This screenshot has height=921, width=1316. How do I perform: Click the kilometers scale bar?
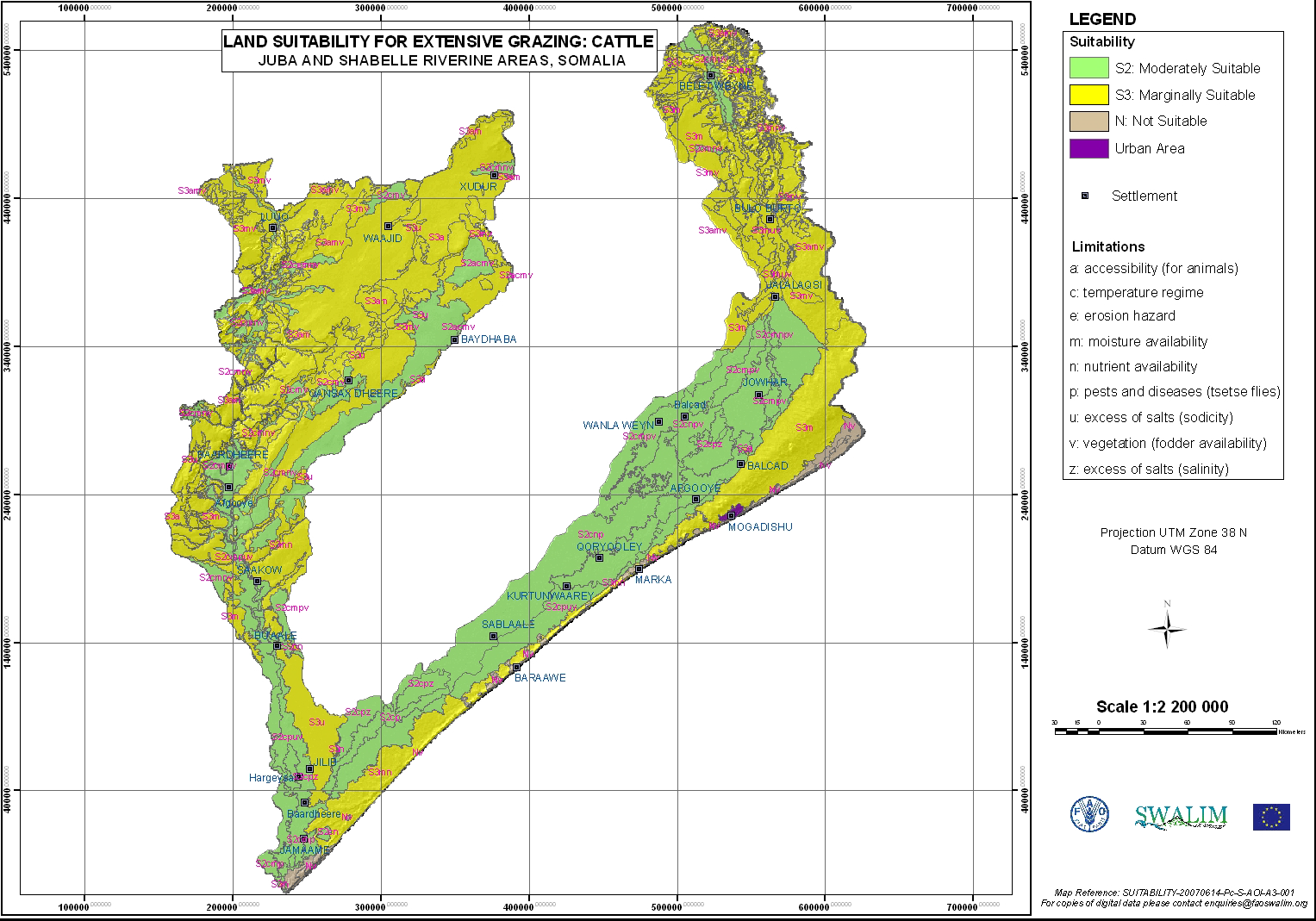1165,731
